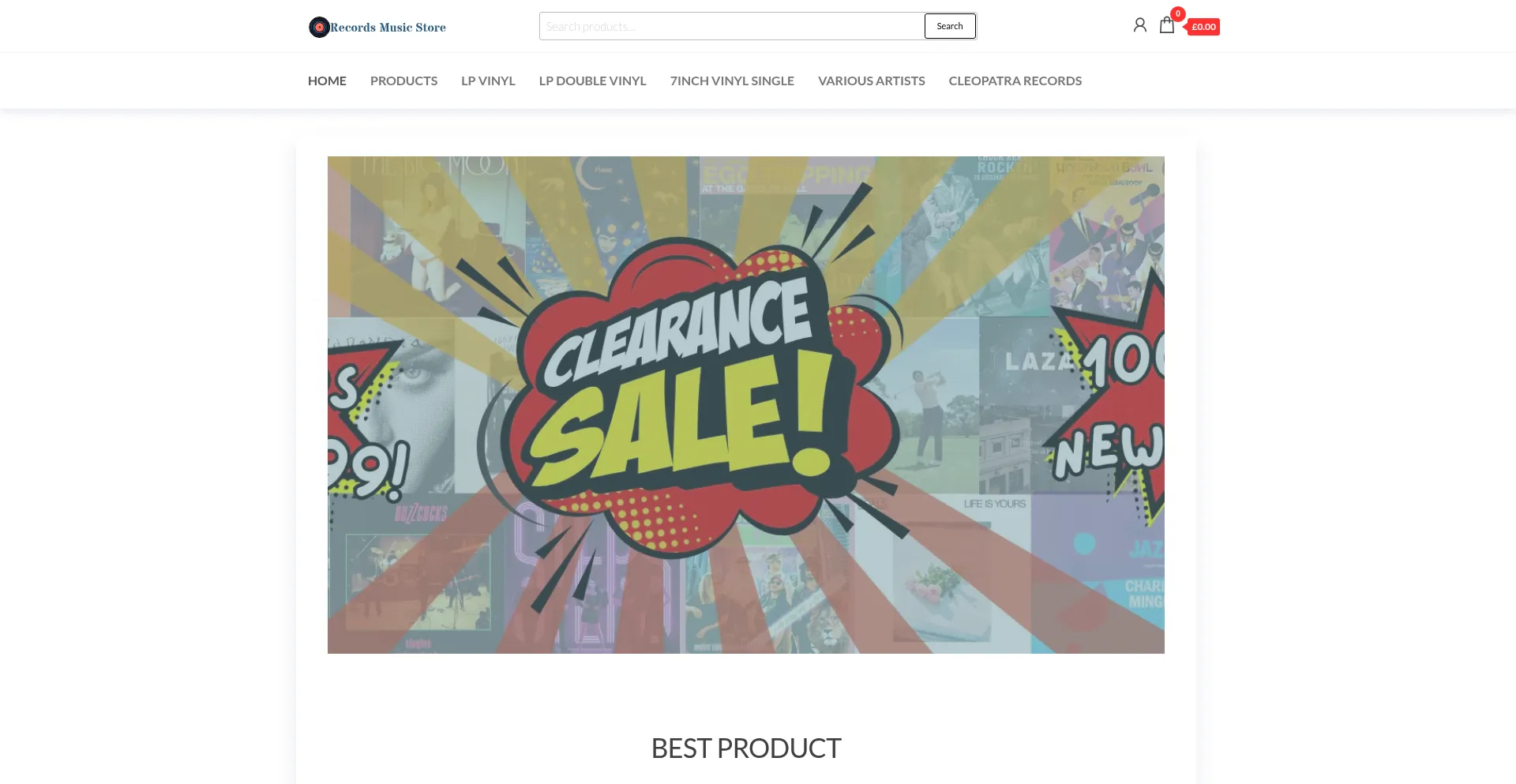
Task: Click the Records Music Store logo text
Action: (x=388, y=27)
